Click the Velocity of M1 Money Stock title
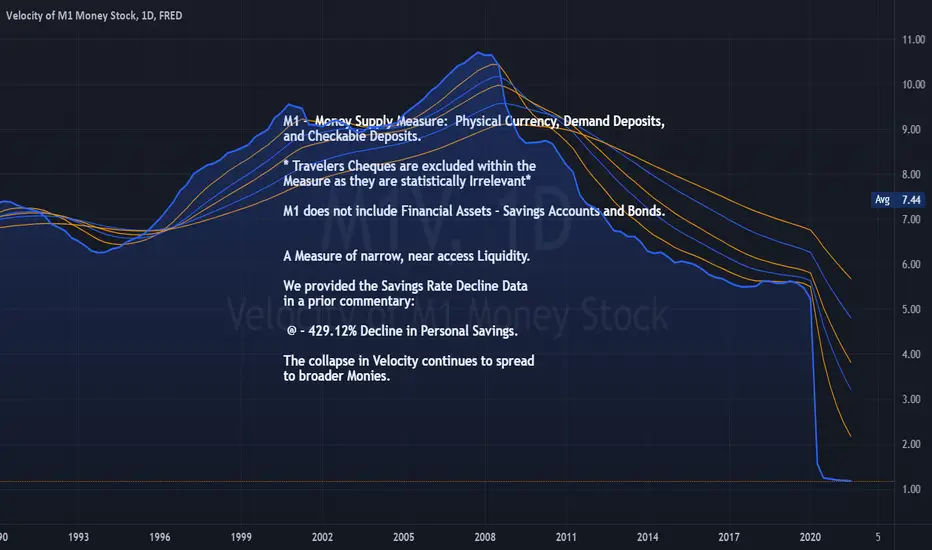 [94, 15]
